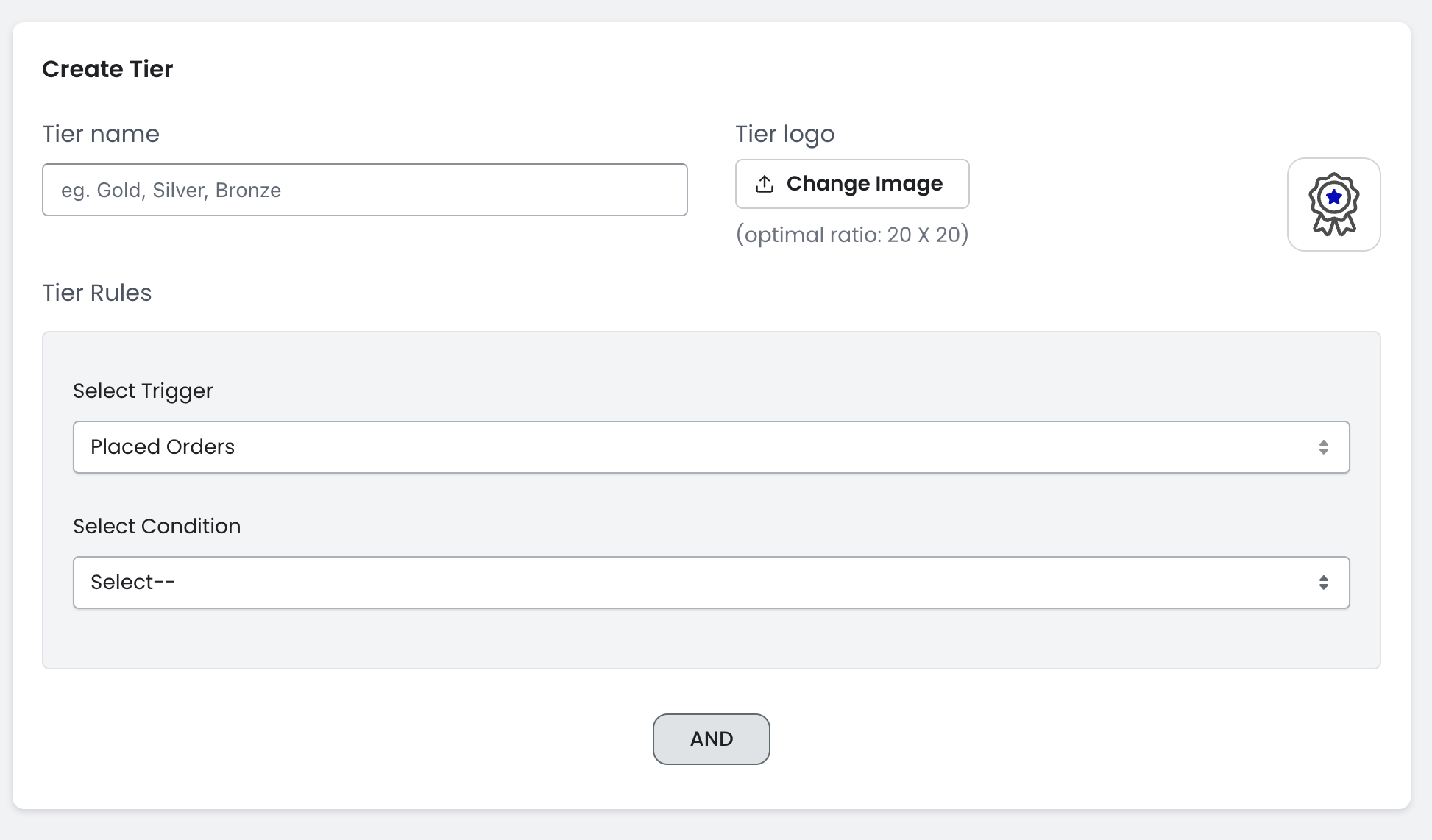Click the blue star inside the badge
This screenshot has width=1432, height=840.
point(1333,197)
